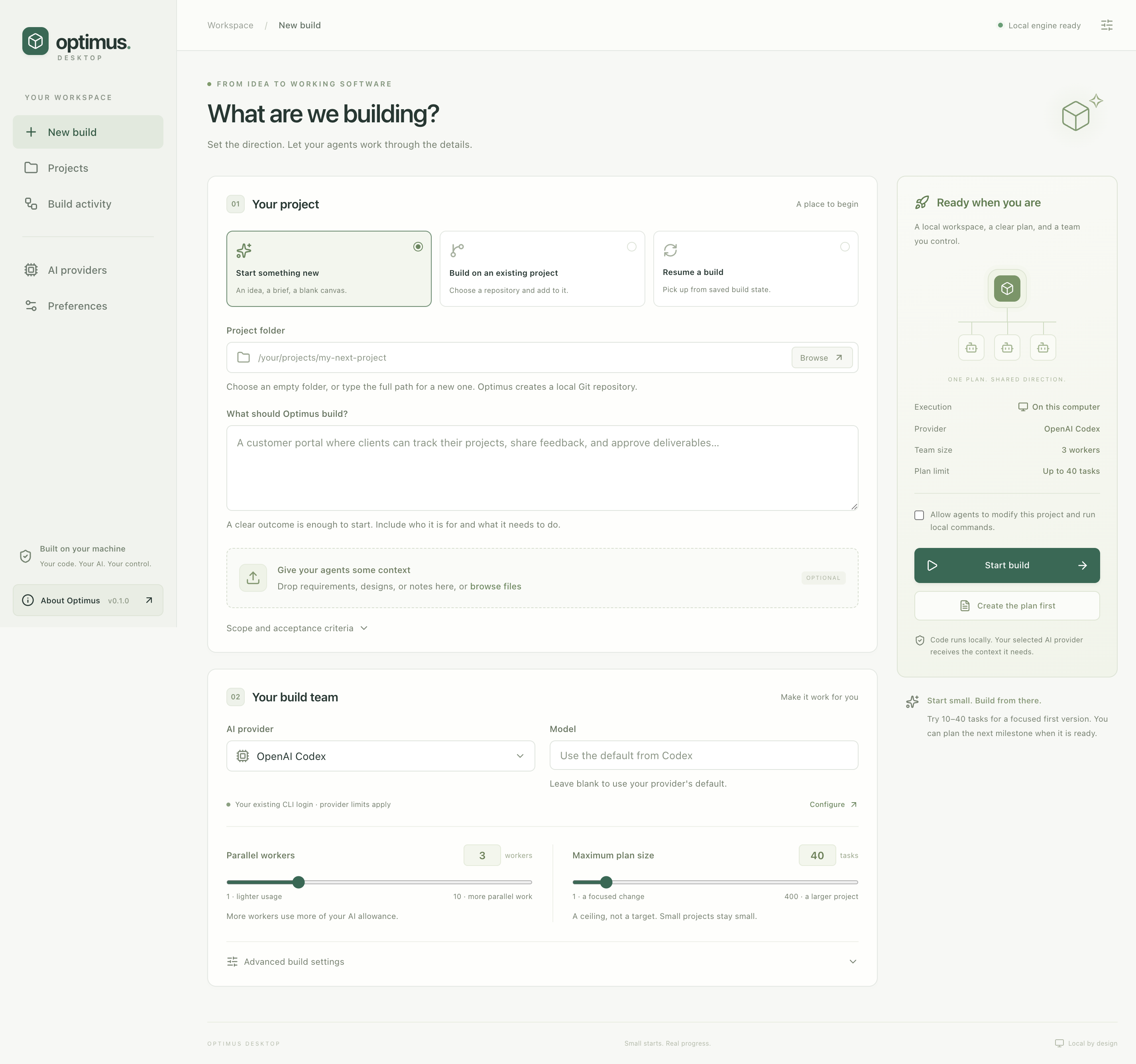
Task: Click the info icon in About Optimus
Action: tap(28, 600)
